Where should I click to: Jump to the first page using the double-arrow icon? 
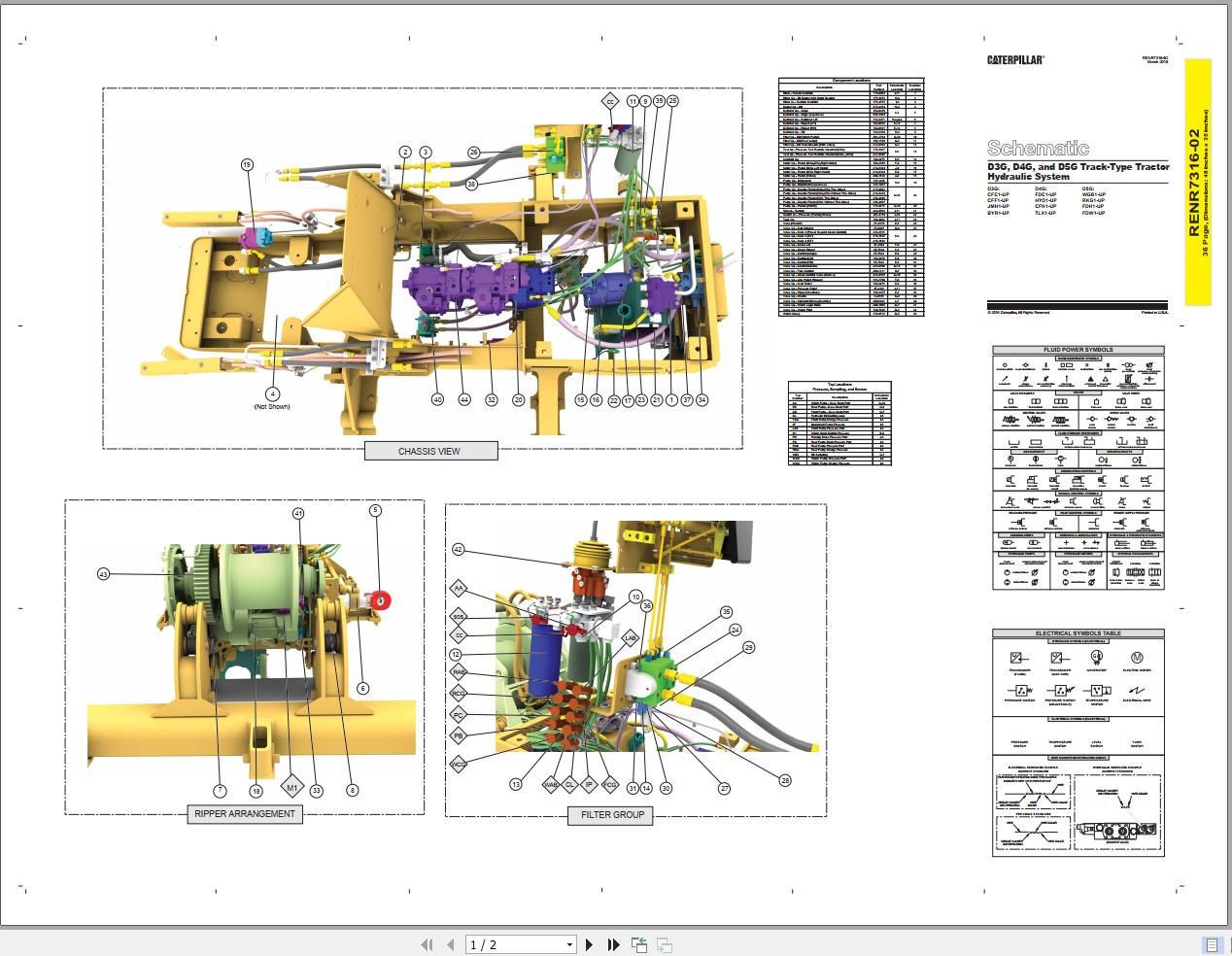[426, 943]
